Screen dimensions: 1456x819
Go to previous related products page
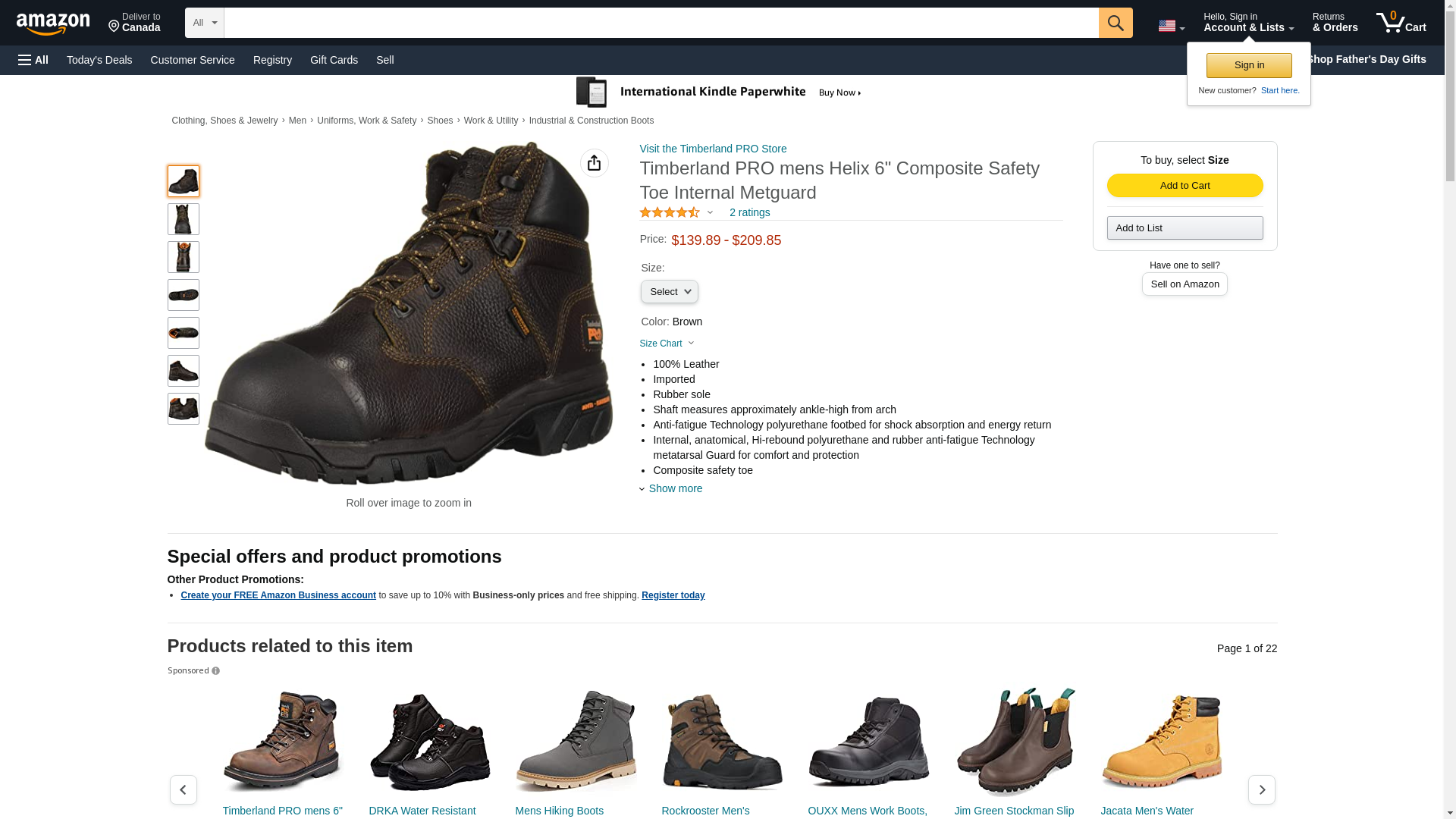click(183, 789)
